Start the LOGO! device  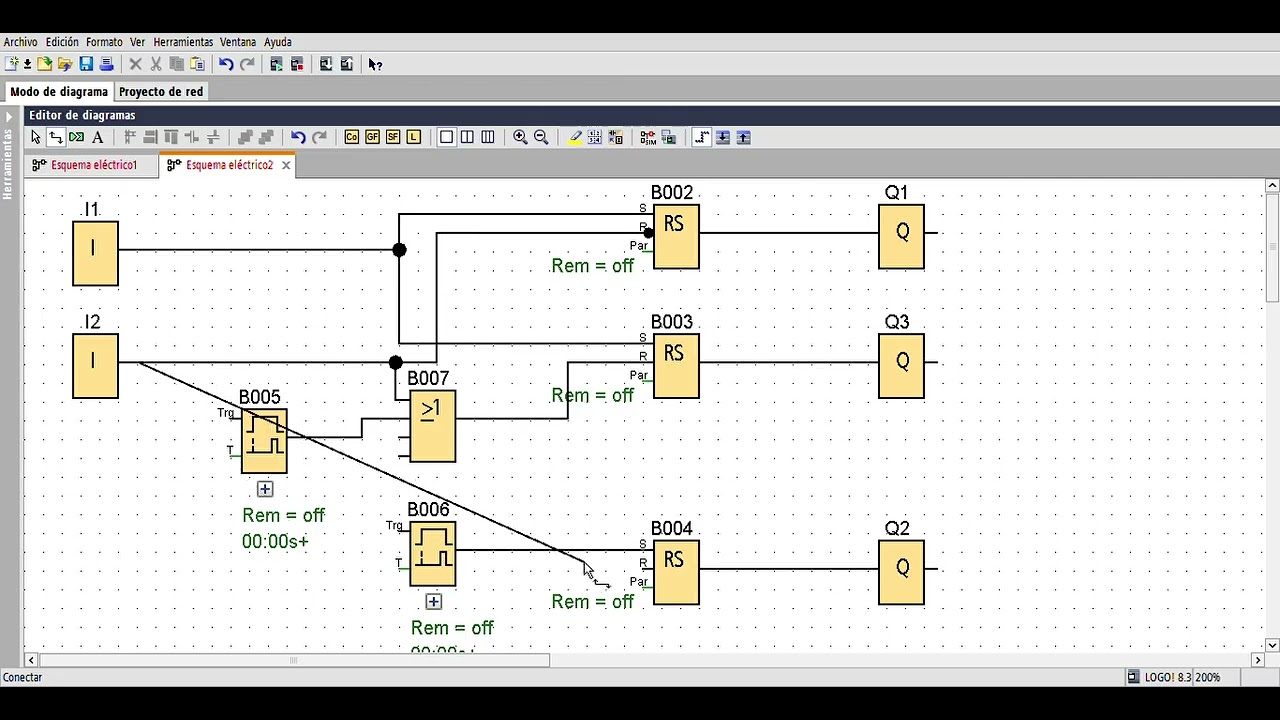276,64
